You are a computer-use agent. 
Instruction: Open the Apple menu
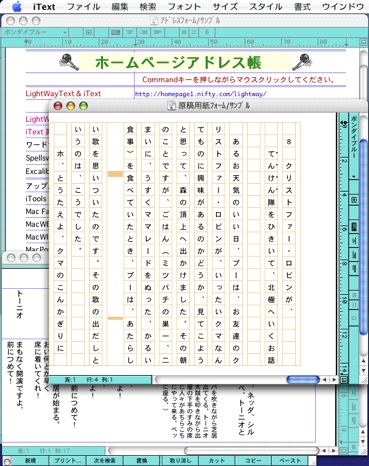click(x=17, y=6)
